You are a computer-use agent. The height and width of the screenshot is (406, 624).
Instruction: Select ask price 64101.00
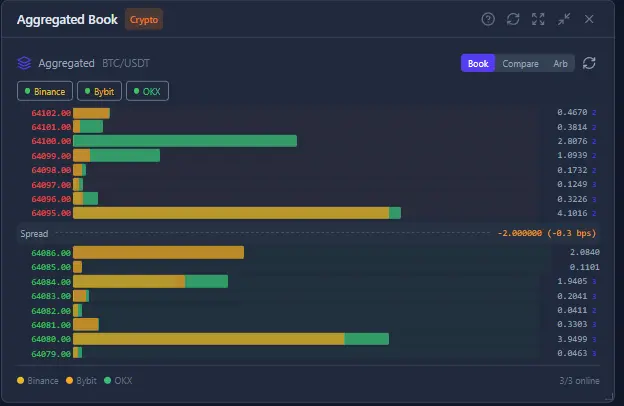click(x=51, y=127)
